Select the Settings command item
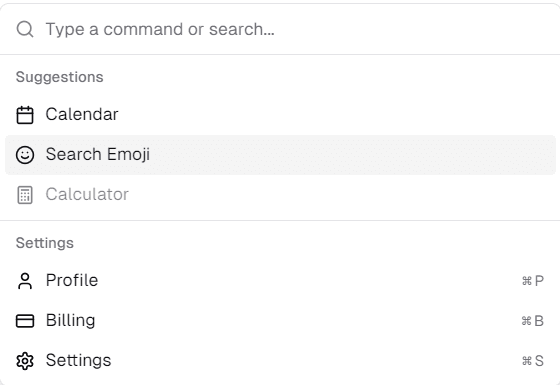 (280, 361)
